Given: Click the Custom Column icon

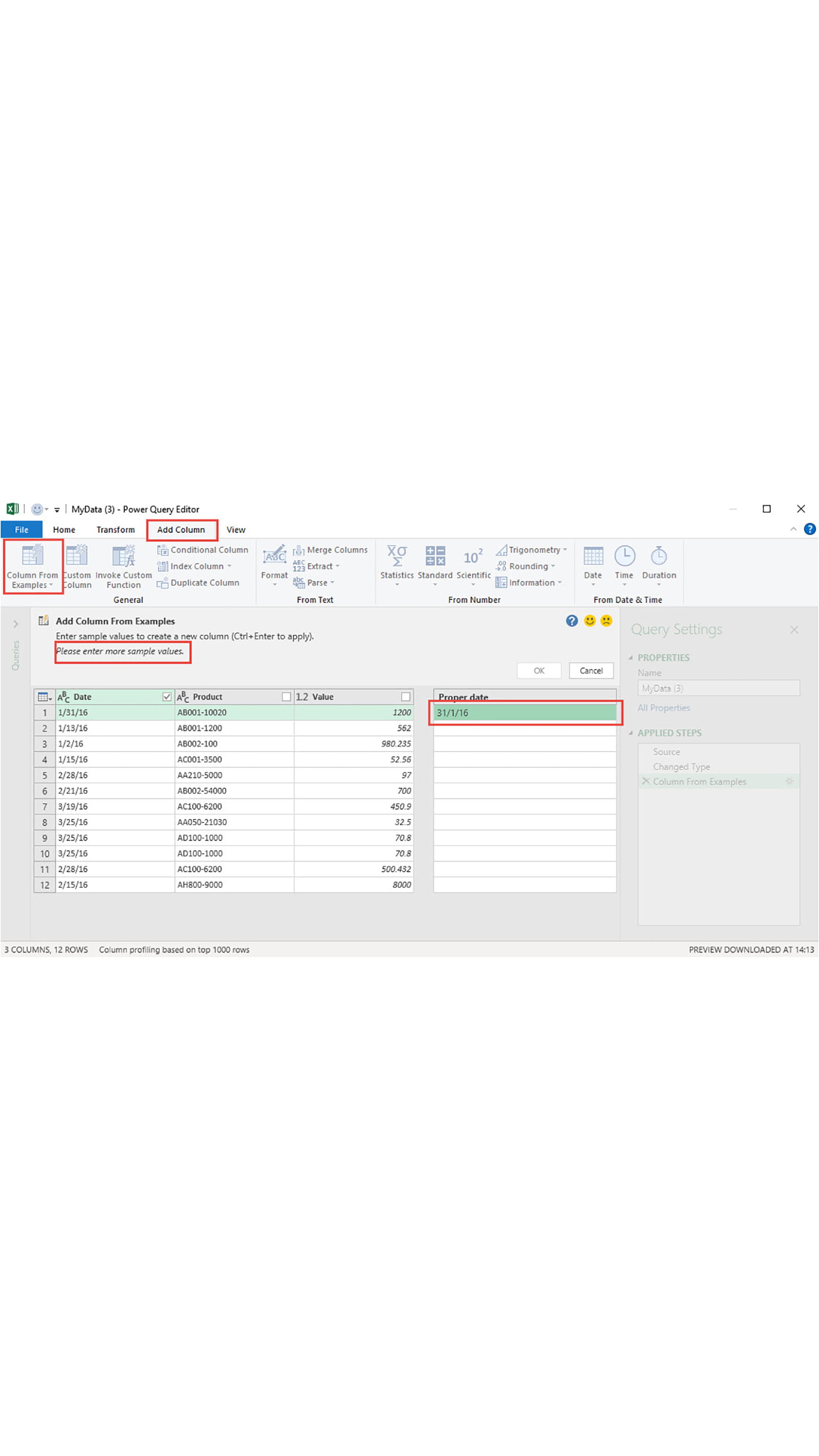Looking at the screenshot, I should (77, 556).
